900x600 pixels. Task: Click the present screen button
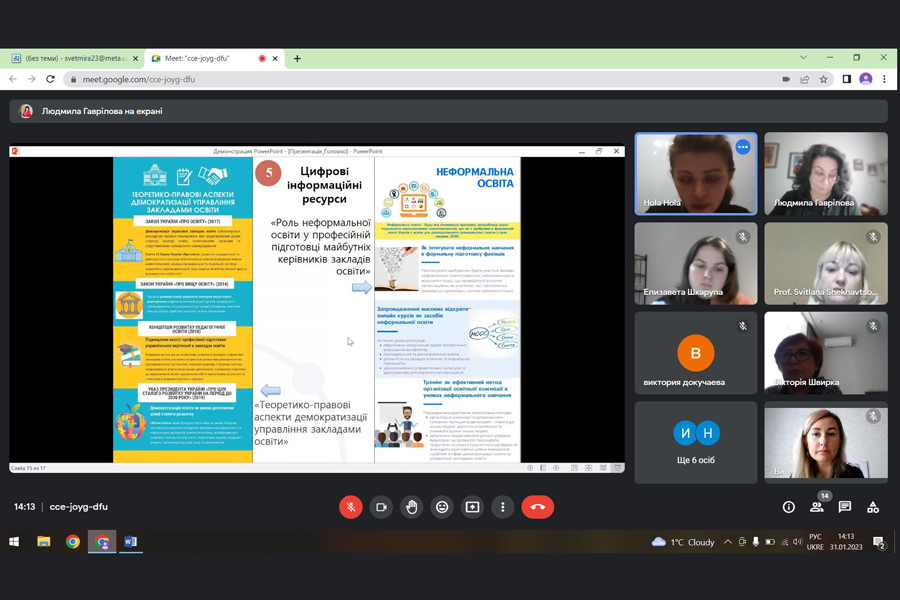[x=472, y=507]
